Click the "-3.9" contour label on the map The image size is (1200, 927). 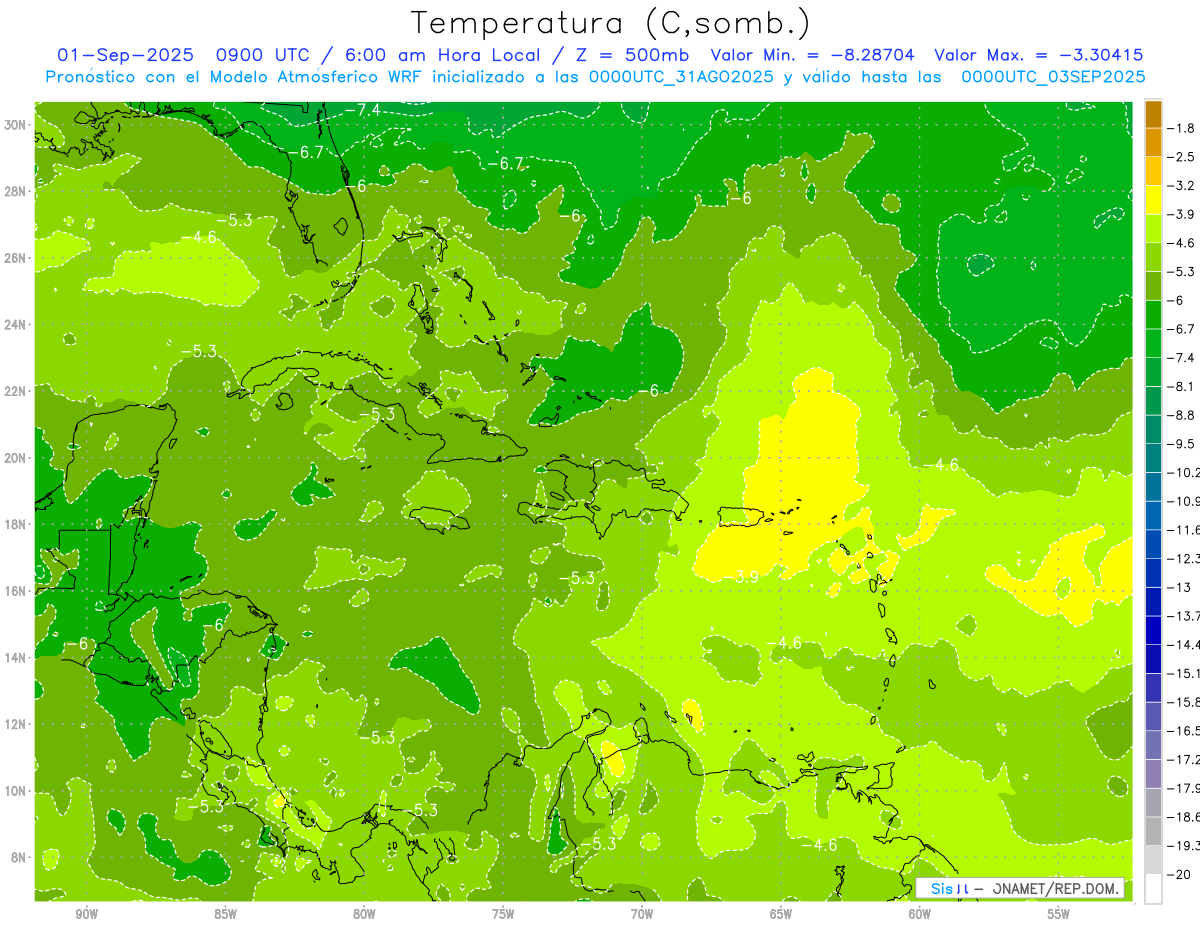tap(742, 577)
